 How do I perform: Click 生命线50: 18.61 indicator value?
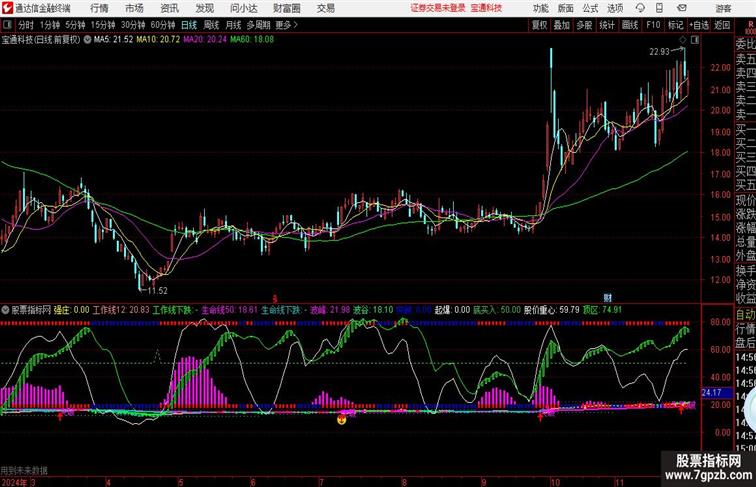[230, 310]
